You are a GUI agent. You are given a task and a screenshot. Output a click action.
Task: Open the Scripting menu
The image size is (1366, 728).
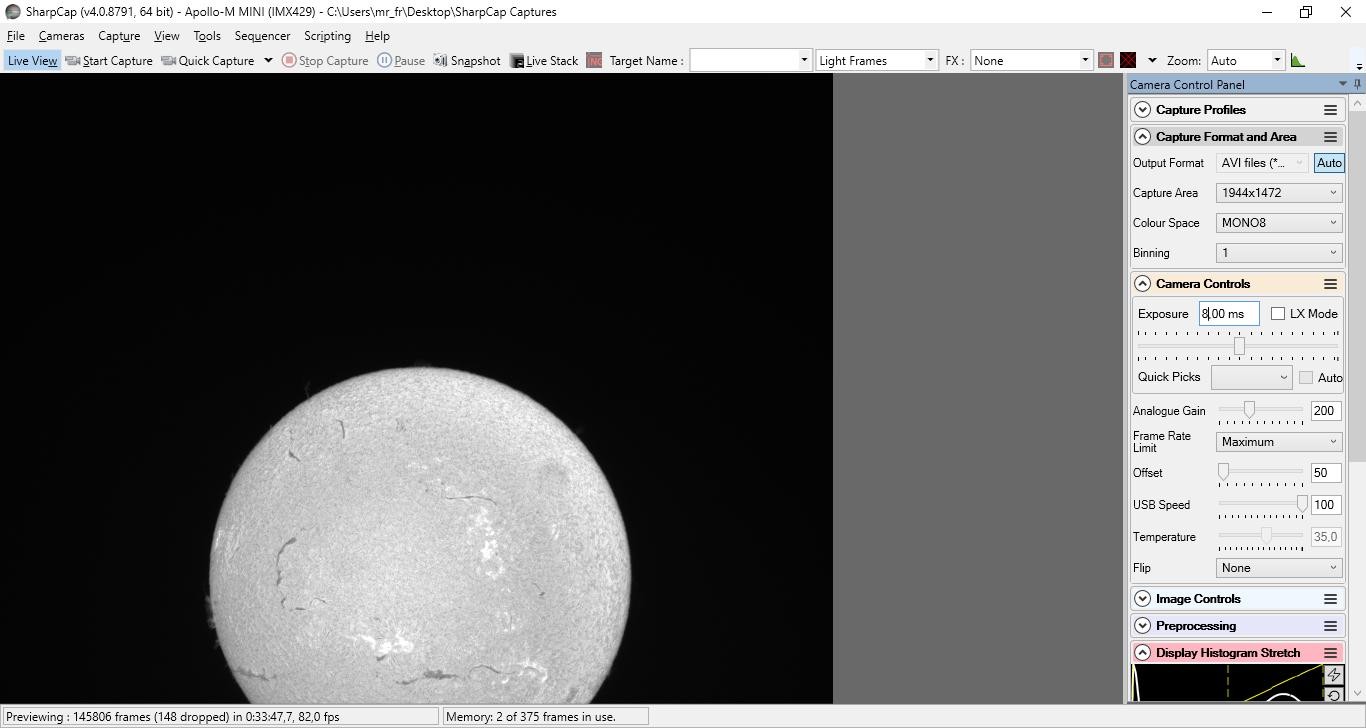[327, 36]
